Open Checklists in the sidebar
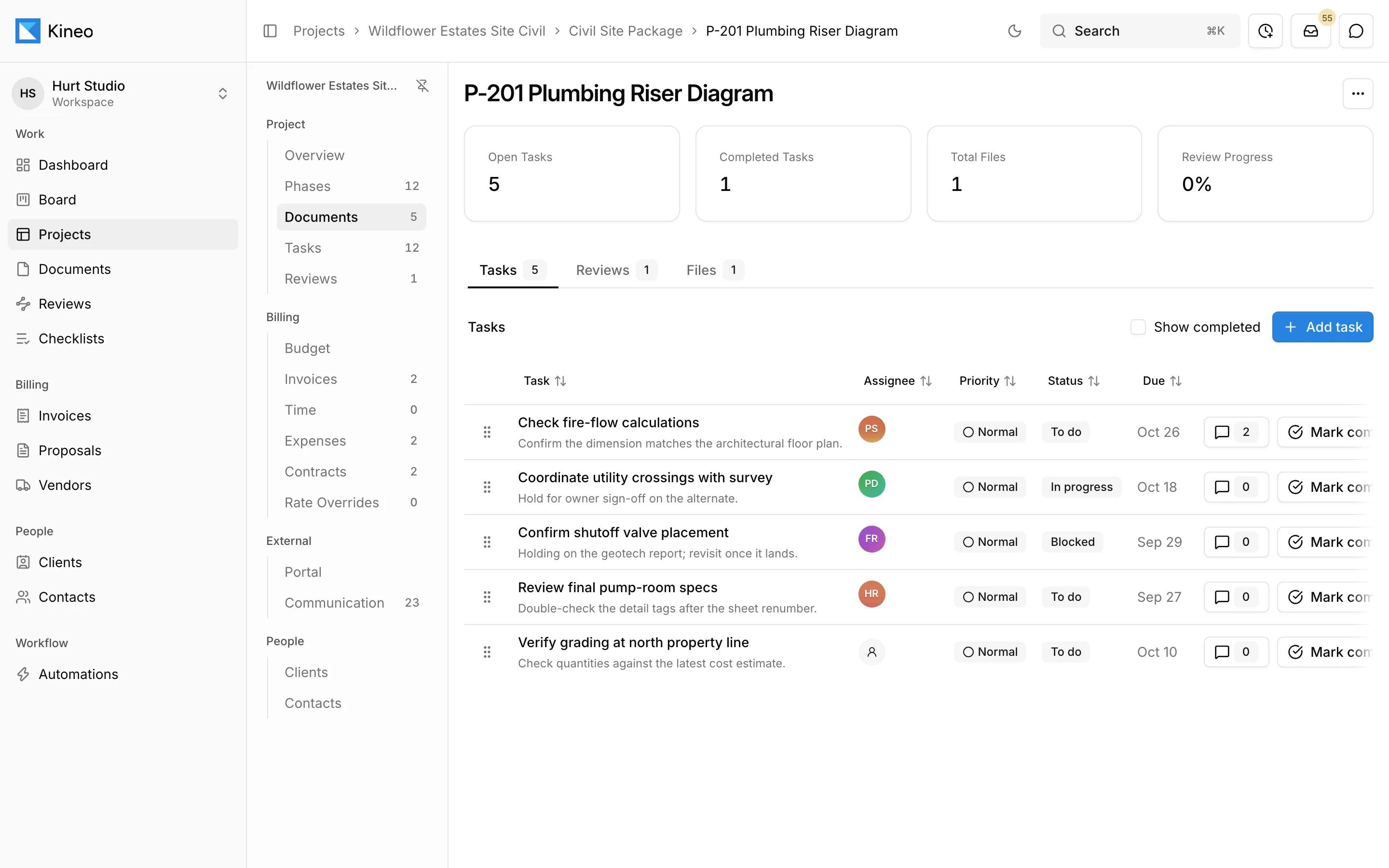 coord(123,339)
